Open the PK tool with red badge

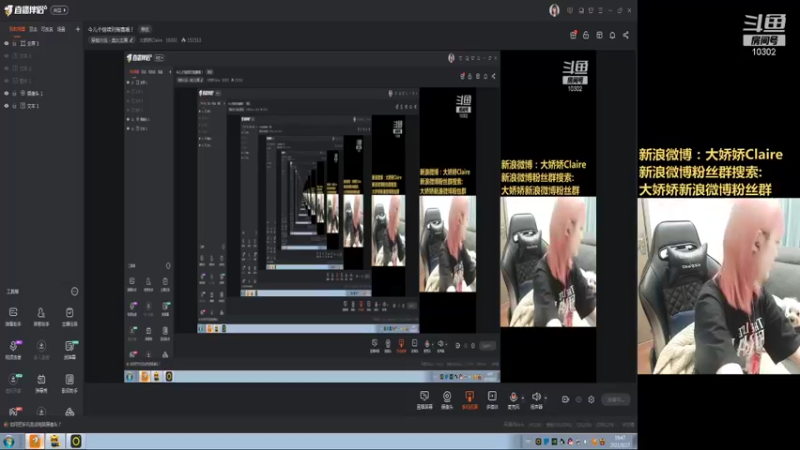[13, 411]
